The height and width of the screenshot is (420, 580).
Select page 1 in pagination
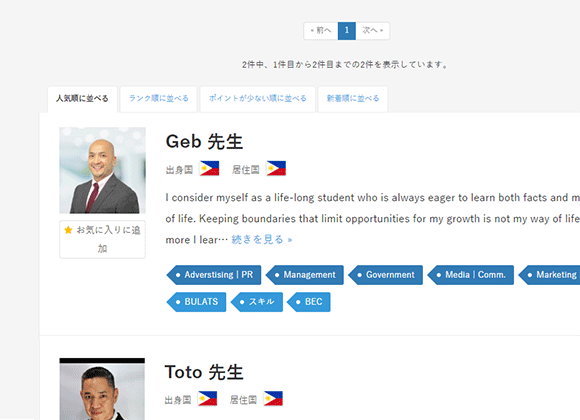347,31
